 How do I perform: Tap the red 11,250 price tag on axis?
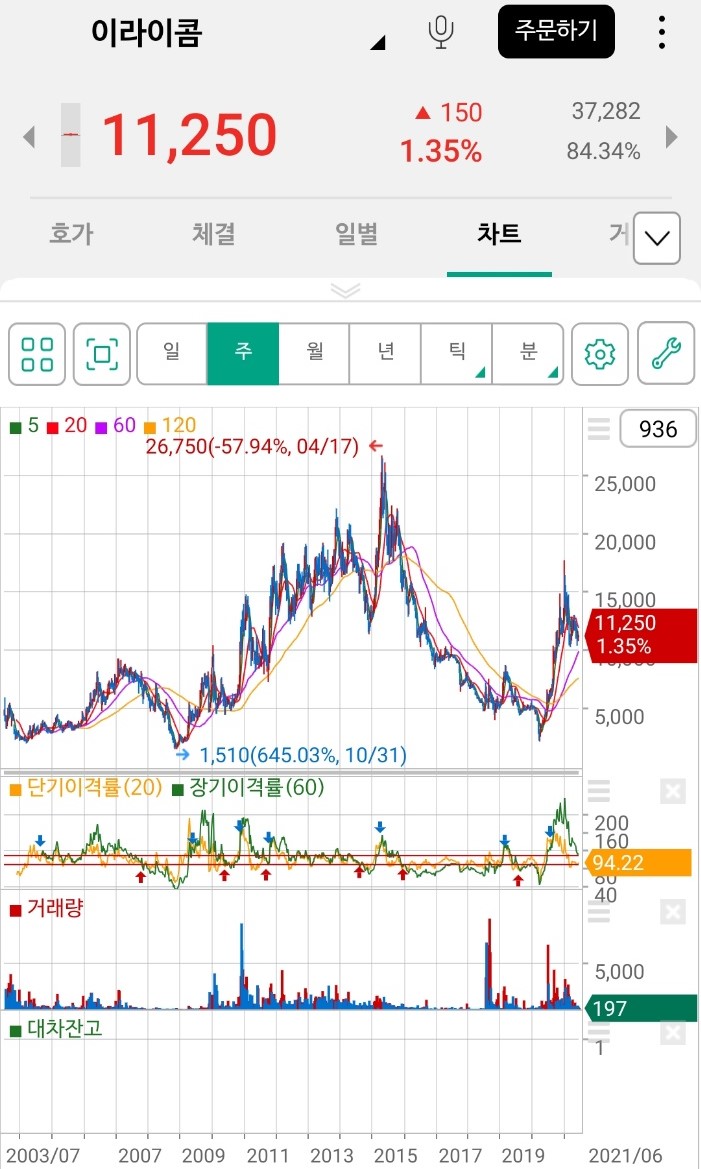click(643, 634)
